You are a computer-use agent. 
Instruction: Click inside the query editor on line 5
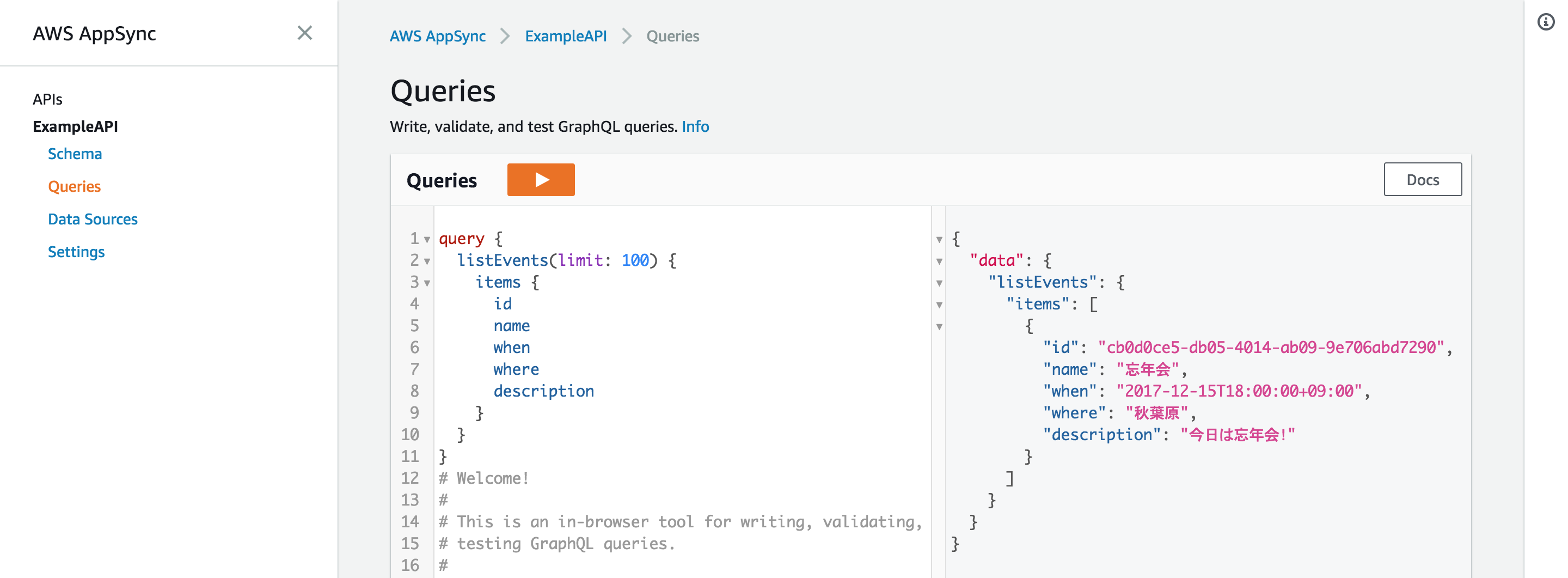511,326
